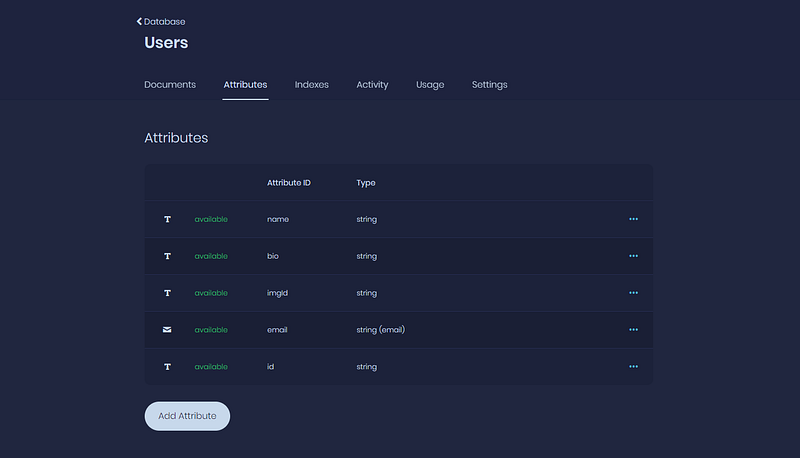The width and height of the screenshot is (800, 458).
Task: Click the Attributes section heading
Action: pyautogui.click(x=176, y=138)
